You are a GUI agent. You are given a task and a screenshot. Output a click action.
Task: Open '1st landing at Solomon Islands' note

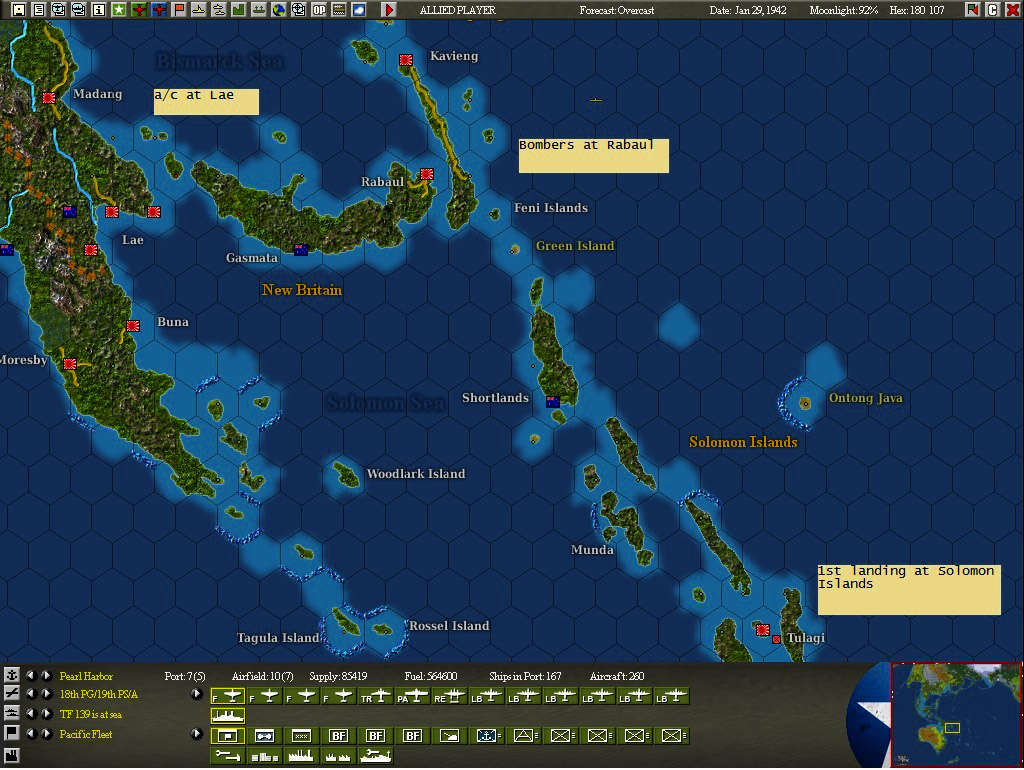(x=909, y=590)
